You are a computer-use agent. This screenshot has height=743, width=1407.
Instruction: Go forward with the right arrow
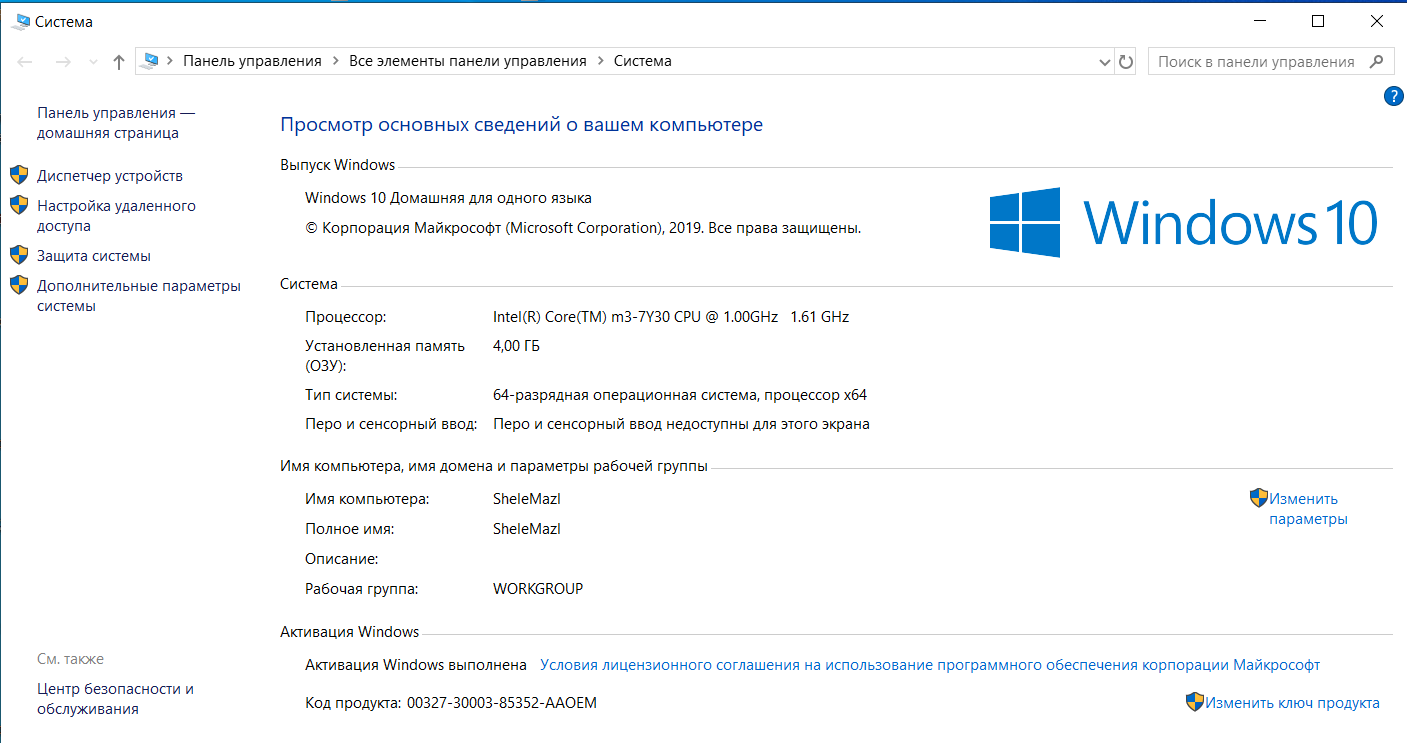[x=62, y=62]
